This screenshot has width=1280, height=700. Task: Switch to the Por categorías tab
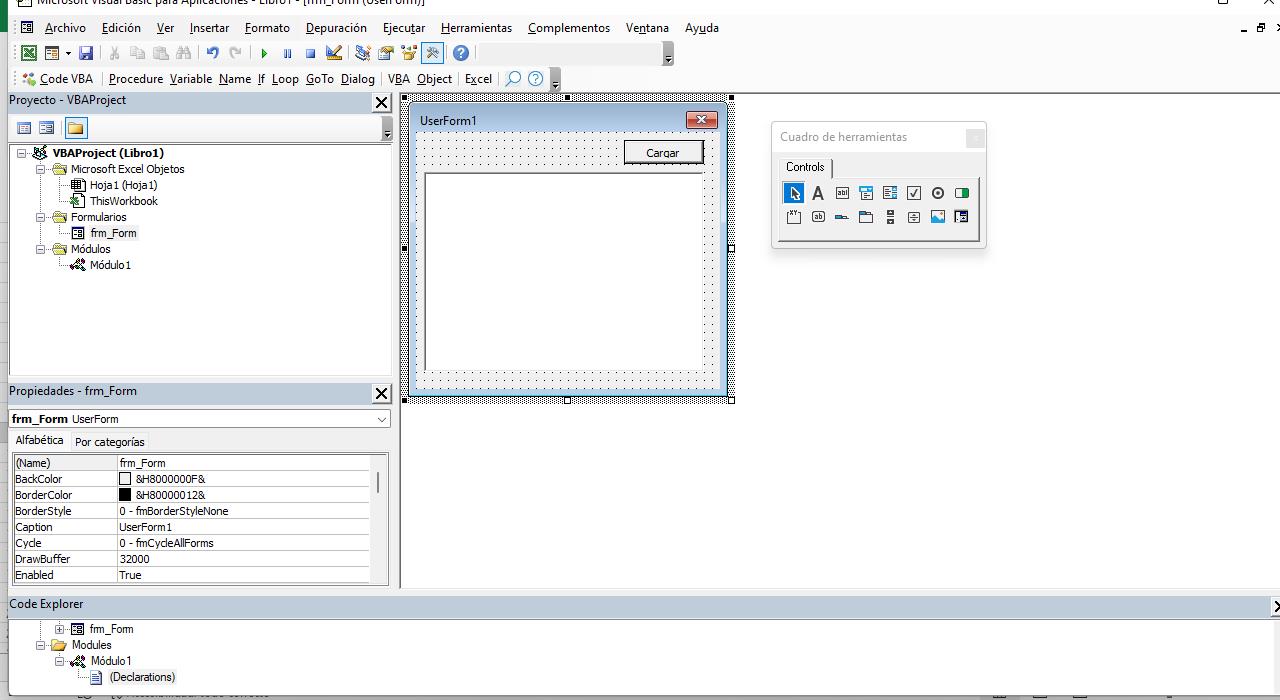pyautogui.click(x=110, y=442)
